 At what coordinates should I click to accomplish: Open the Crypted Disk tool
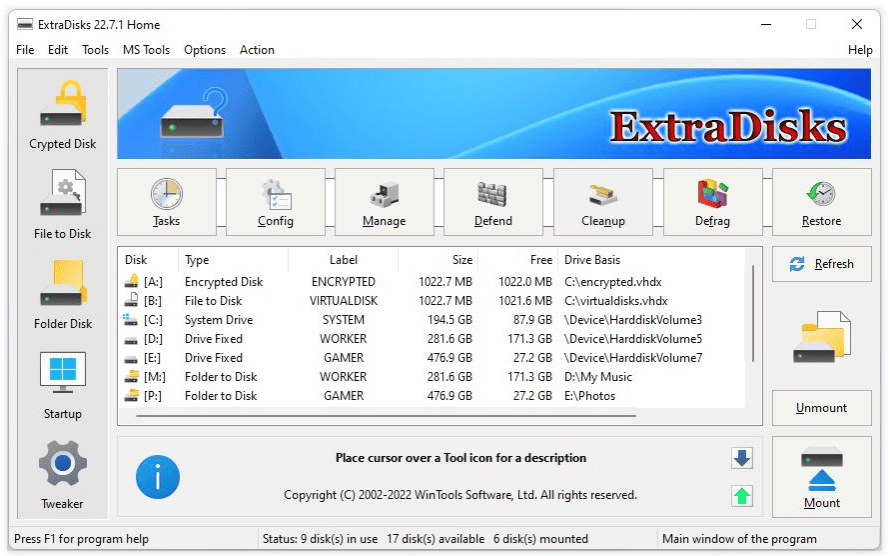62,115
